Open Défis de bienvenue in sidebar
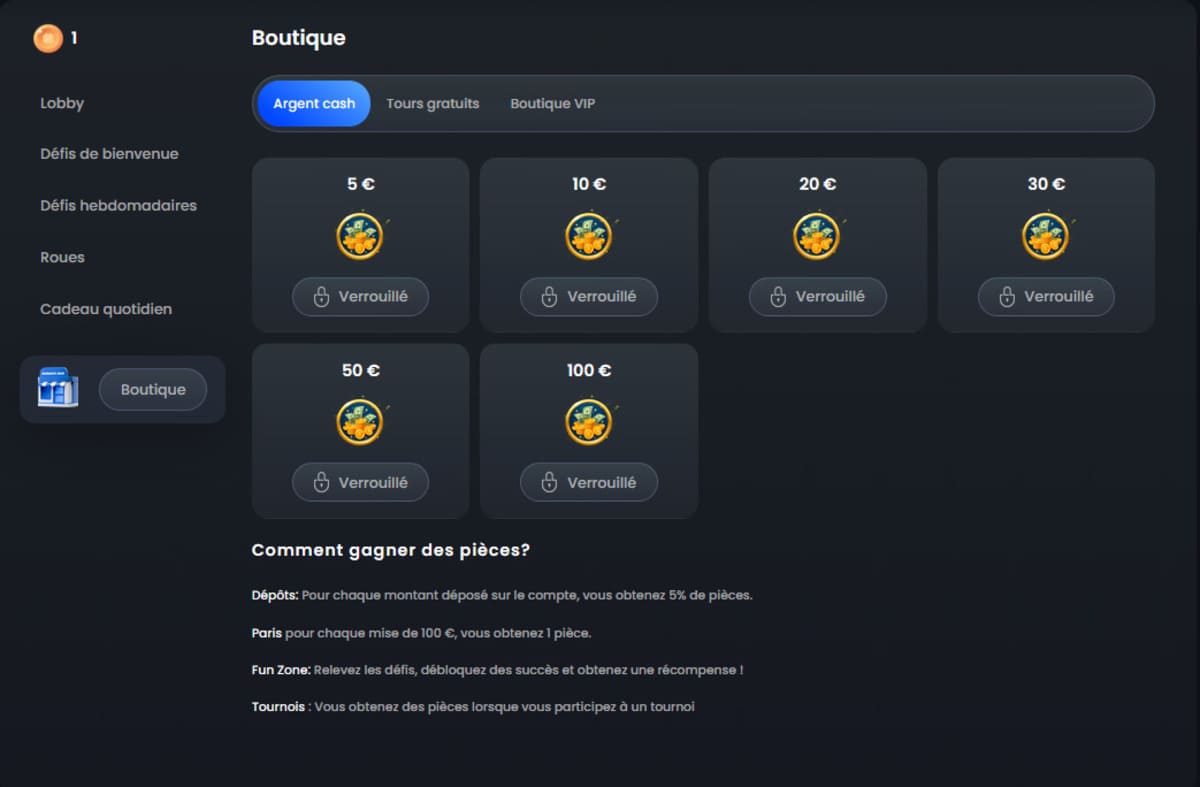The image size is (1200, 787). pyautogui.click(x=109, y=154)
